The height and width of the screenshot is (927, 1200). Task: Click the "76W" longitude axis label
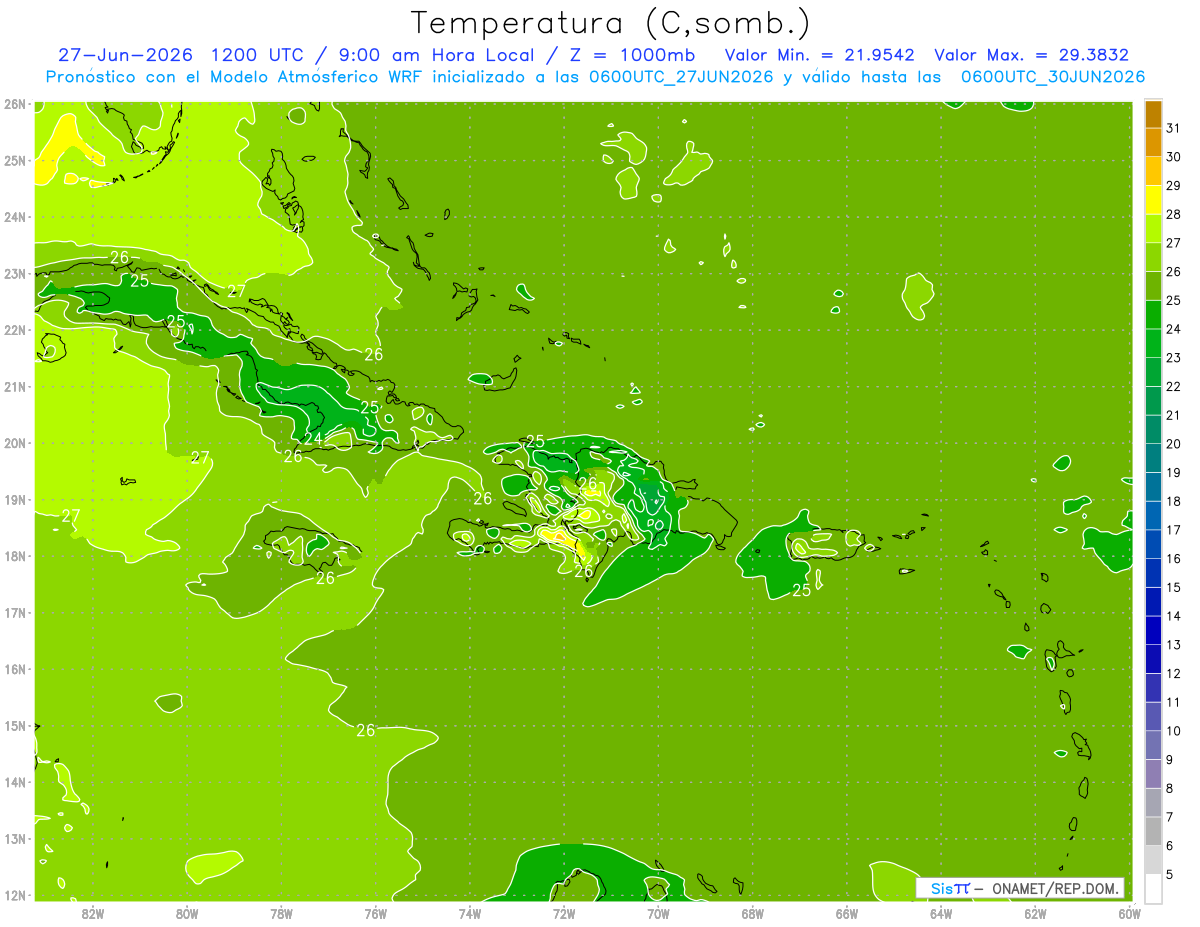pyautogui.click(x=375, y=913)
